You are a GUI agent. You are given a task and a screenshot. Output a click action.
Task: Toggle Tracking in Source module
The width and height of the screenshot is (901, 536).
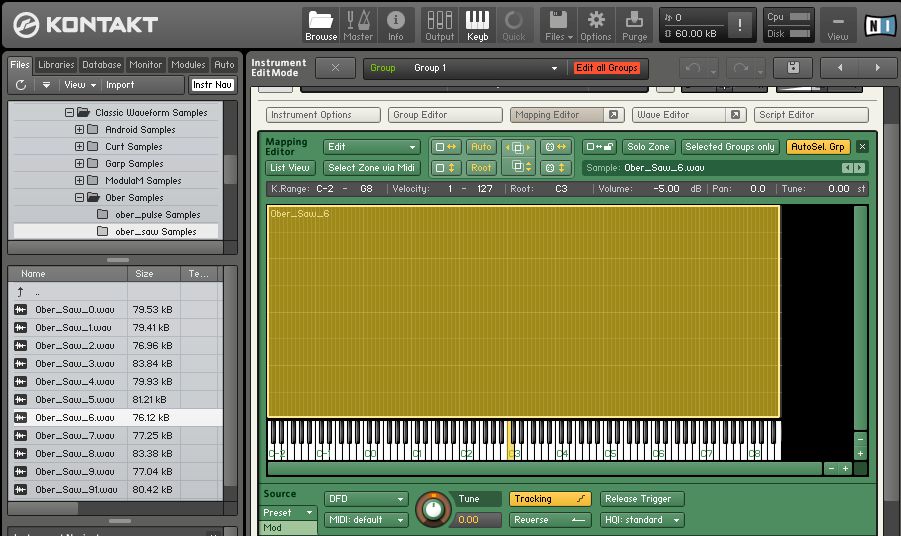click(x=549, y=499)
